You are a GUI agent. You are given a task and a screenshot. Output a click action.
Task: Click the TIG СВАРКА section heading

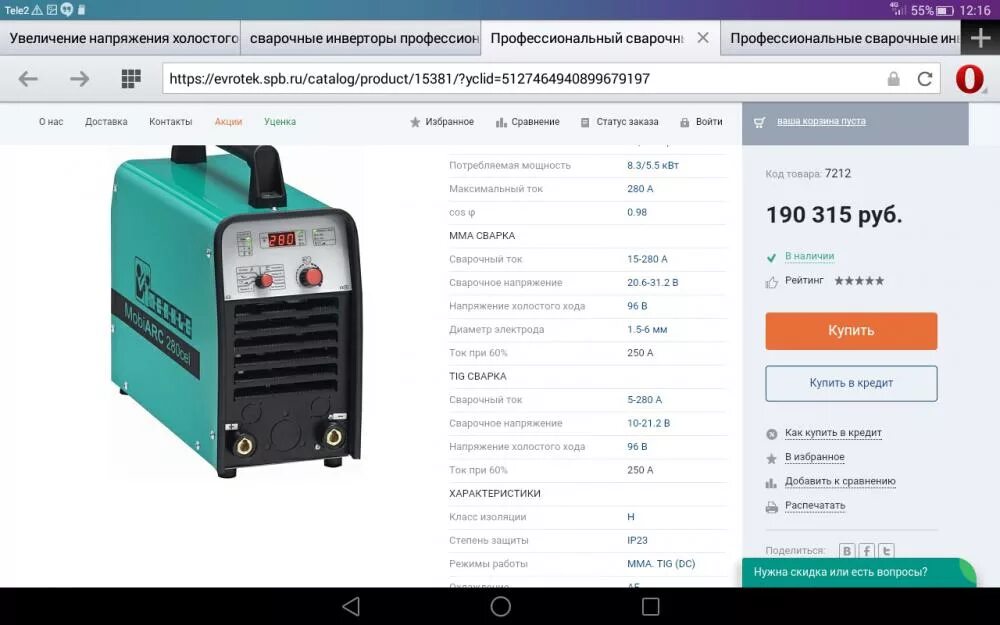(478, 376)
